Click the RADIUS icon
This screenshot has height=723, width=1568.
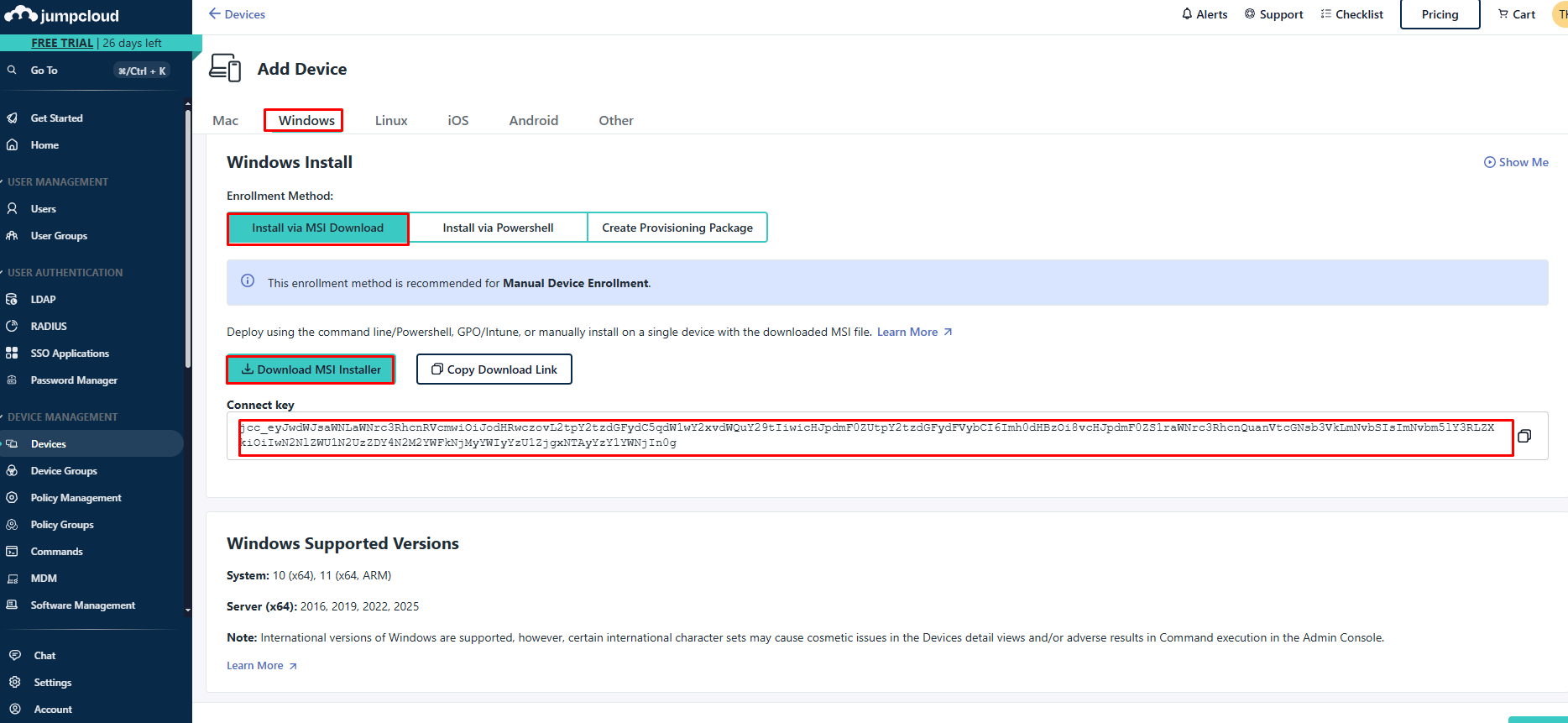coord(12,327)
